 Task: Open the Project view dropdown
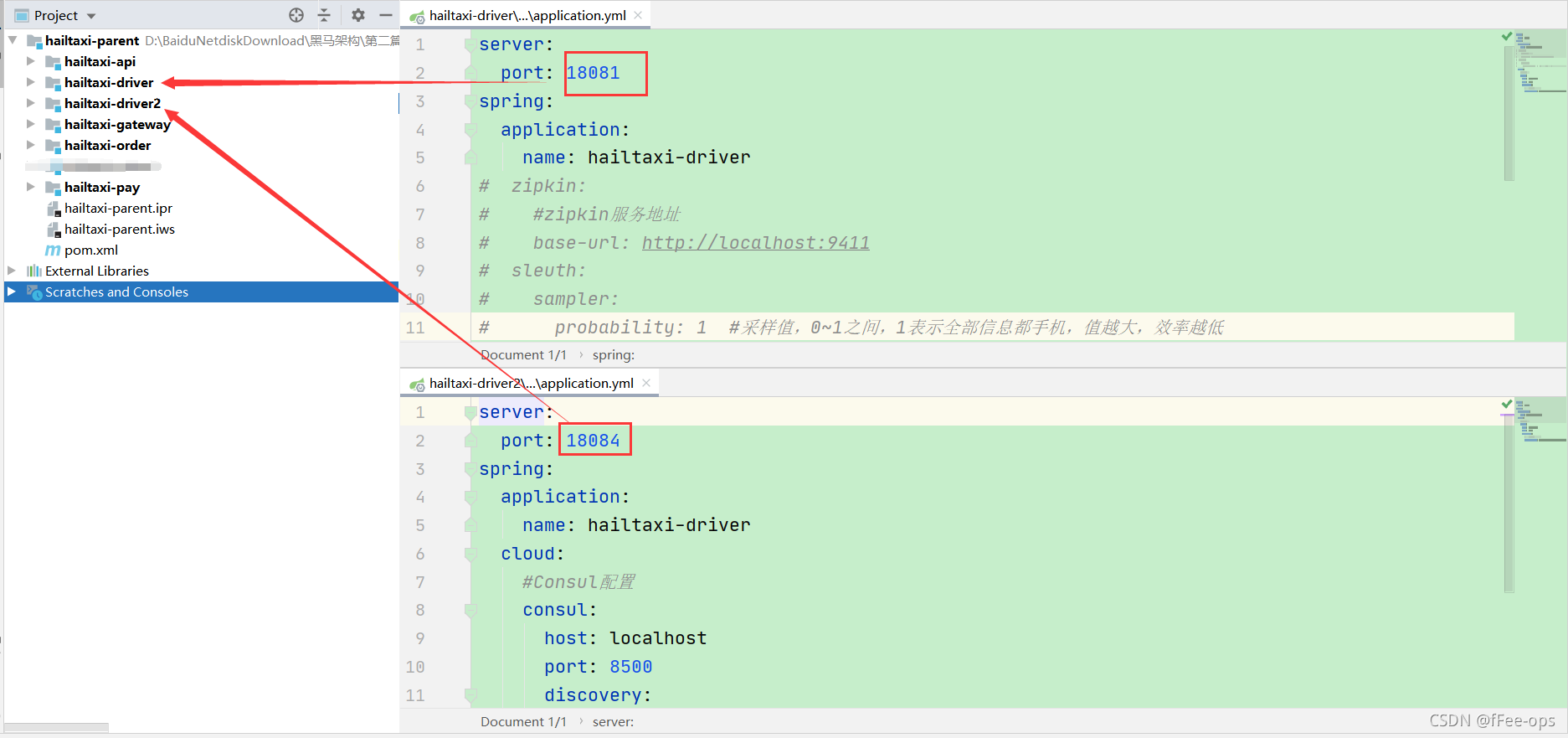coord(91,16)
